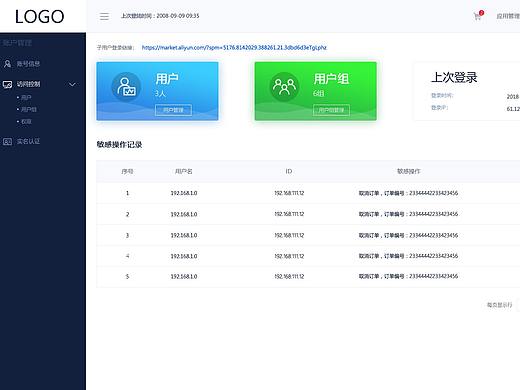
Task: Click 192.168.111.12 in row 5
Action: [289, 276]
